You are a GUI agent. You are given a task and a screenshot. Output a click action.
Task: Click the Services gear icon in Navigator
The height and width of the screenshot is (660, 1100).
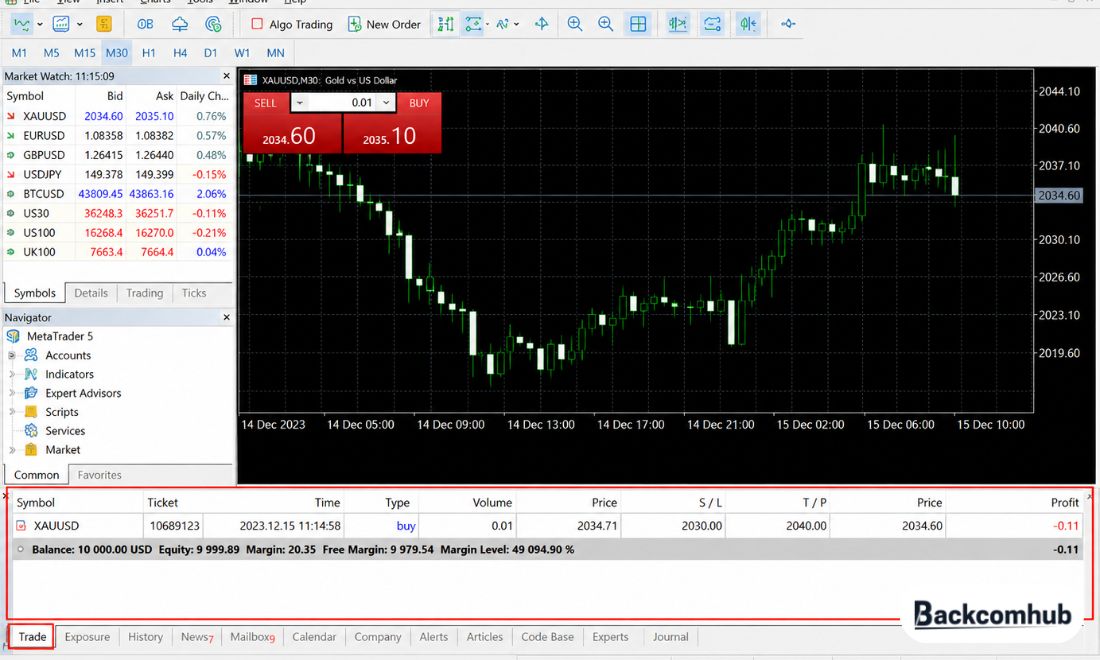point(31,431)
